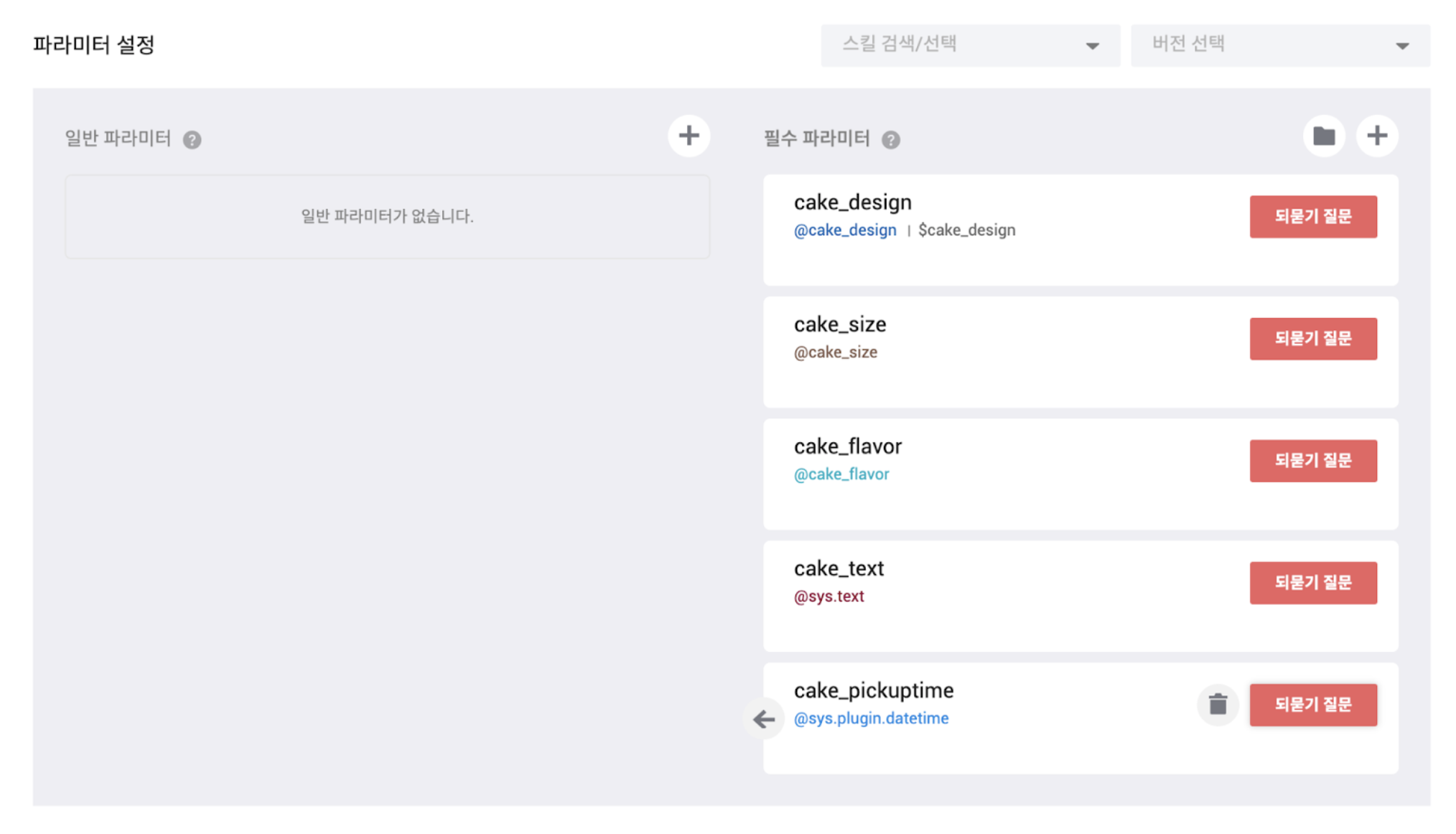This screenshot has height=834, width=1456.
Task: Click left arrow beside cake_pickuptime
Action: click(764, 718)
